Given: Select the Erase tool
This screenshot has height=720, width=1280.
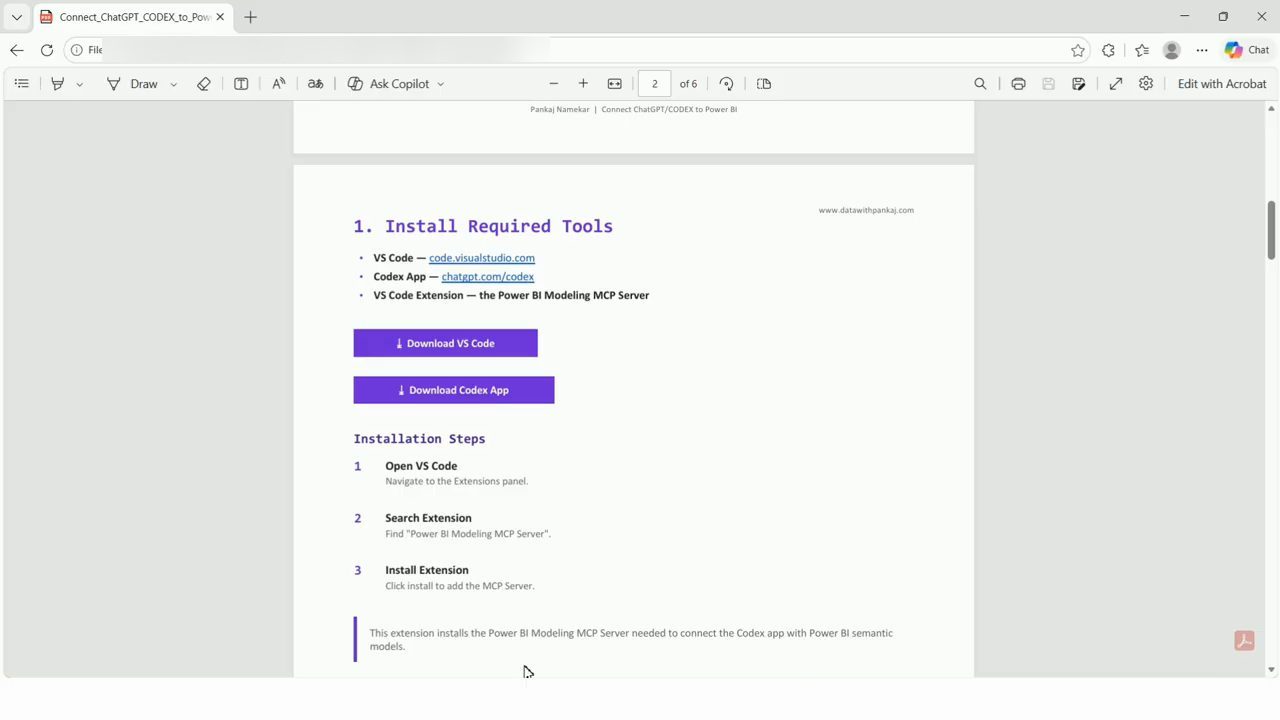Looking at the screenshot, I should click(204, 84).
